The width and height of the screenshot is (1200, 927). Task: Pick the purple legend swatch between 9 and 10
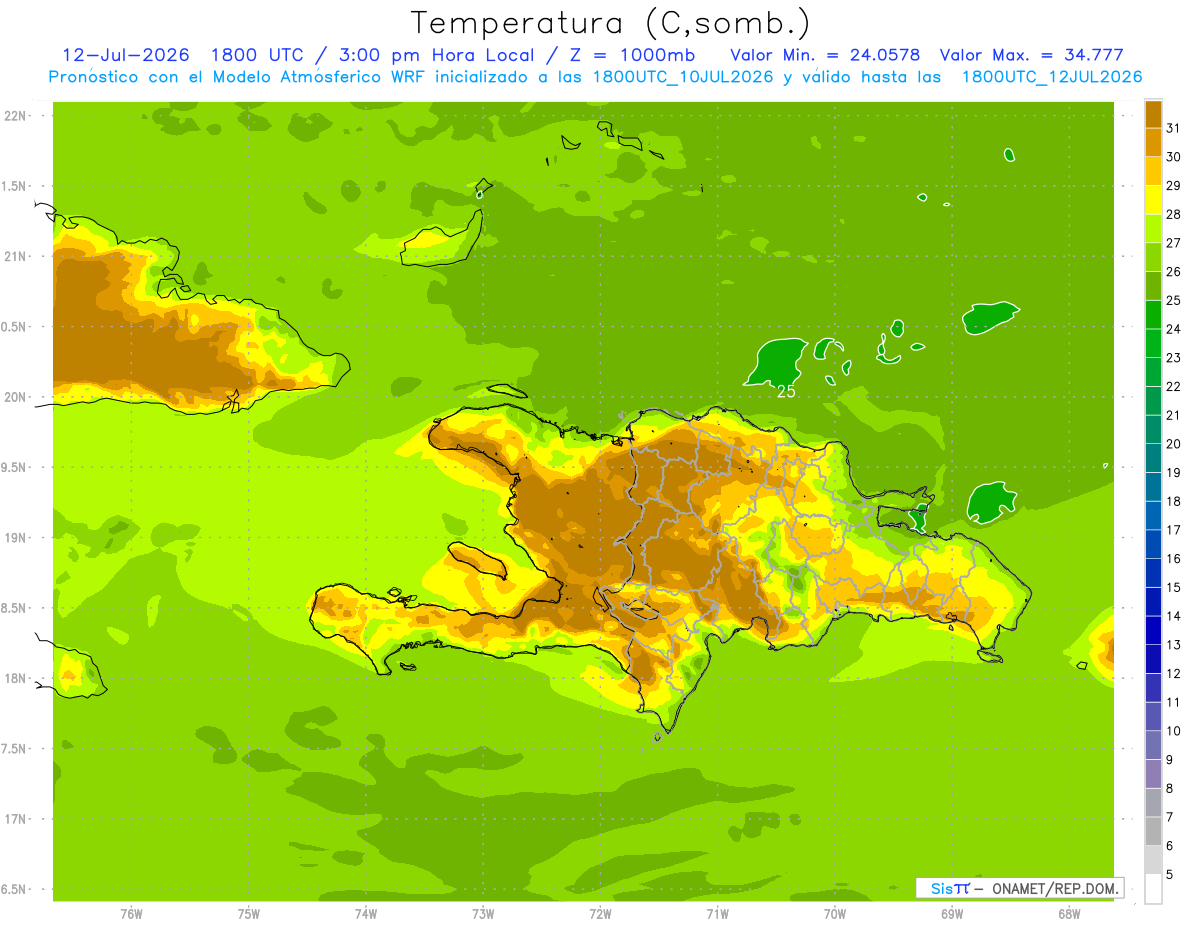tap(1153, 745)
